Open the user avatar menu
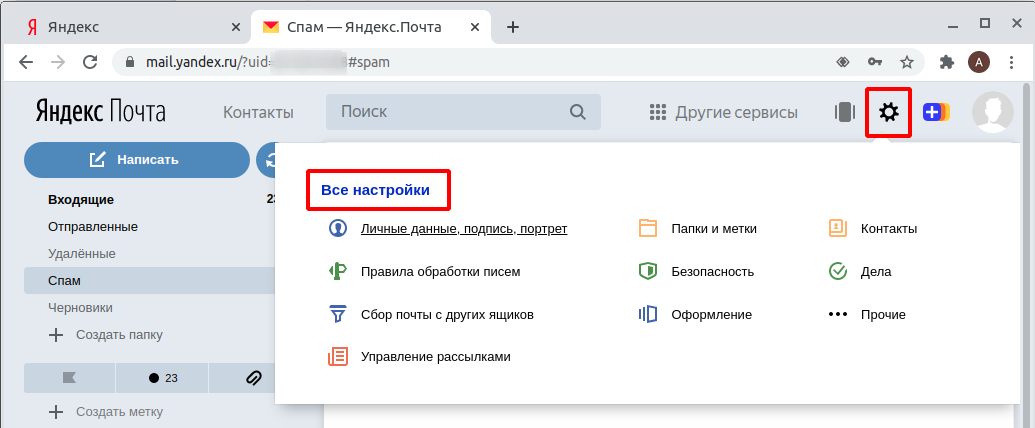The height and width of the screenshot is (428, 1035). click(x=992, y=112)
